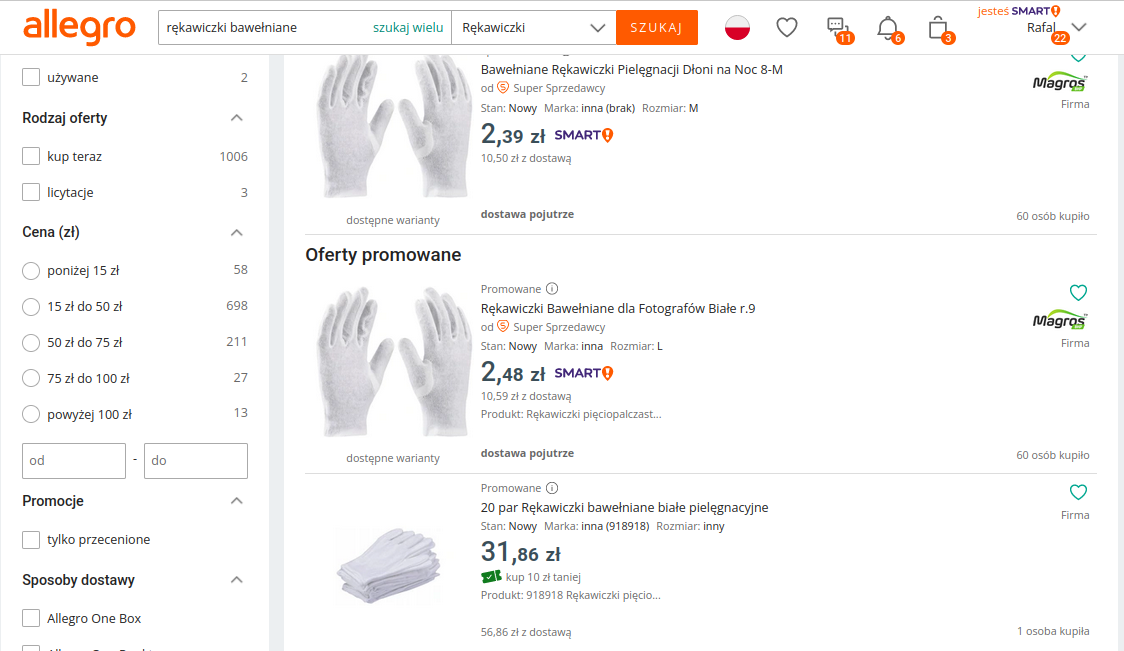
Task: Click the minimum price 'od' field
Action: tap(74, 461)
